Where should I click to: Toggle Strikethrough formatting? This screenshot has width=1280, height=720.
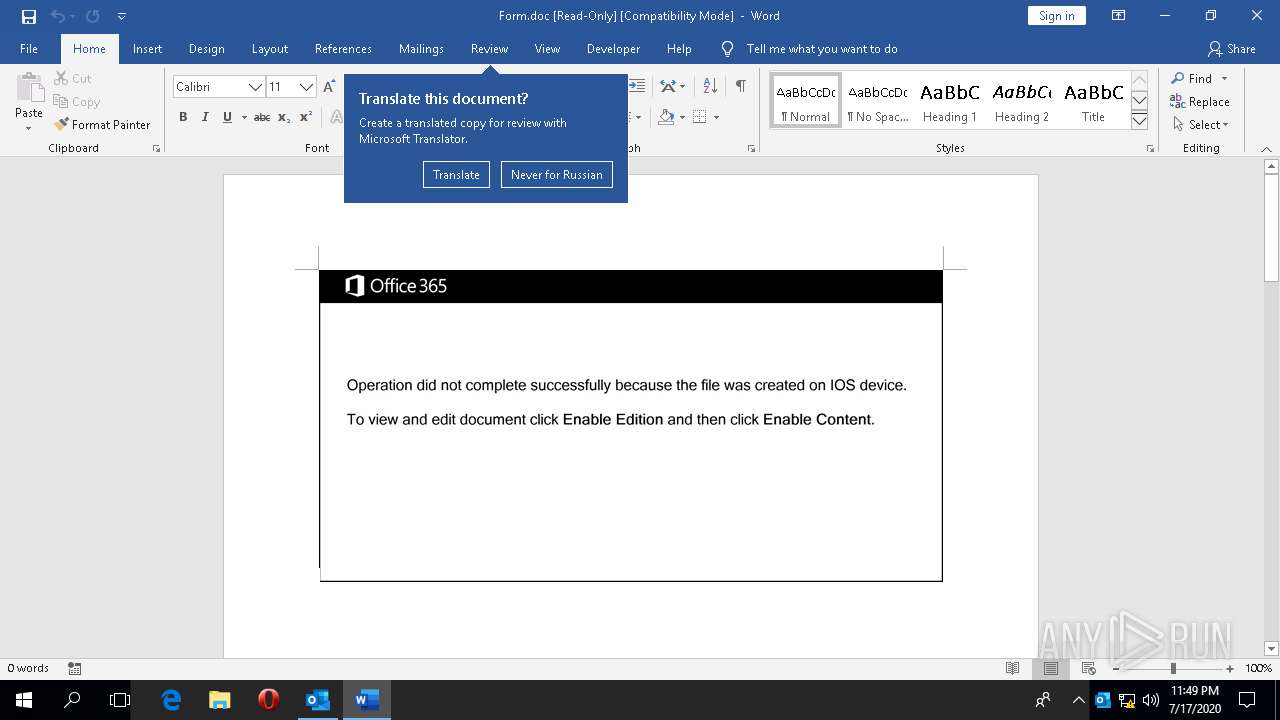pos(262,117)
